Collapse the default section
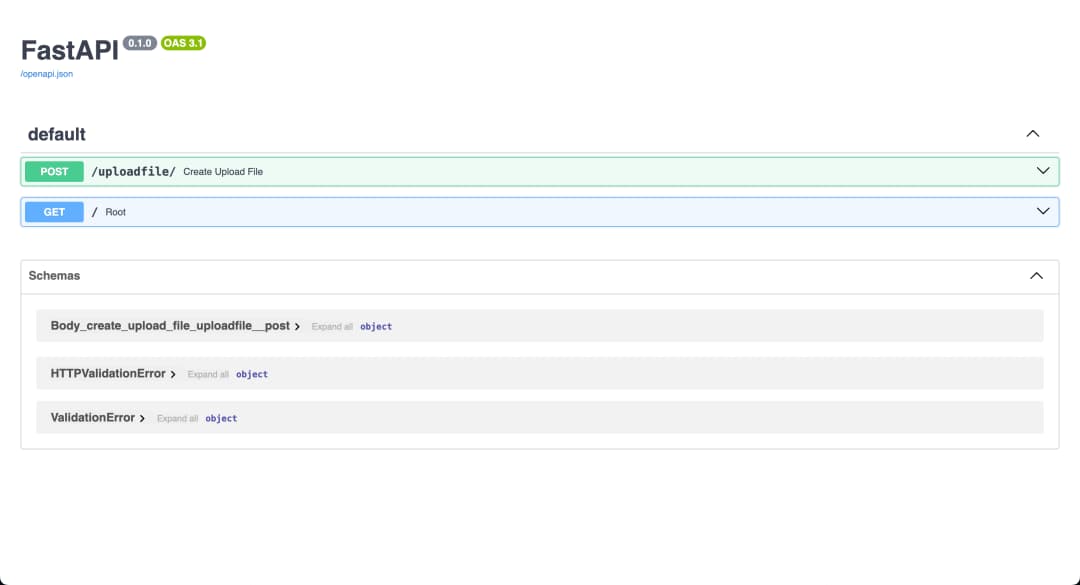1080x585 pixels. pos(1032,133)
